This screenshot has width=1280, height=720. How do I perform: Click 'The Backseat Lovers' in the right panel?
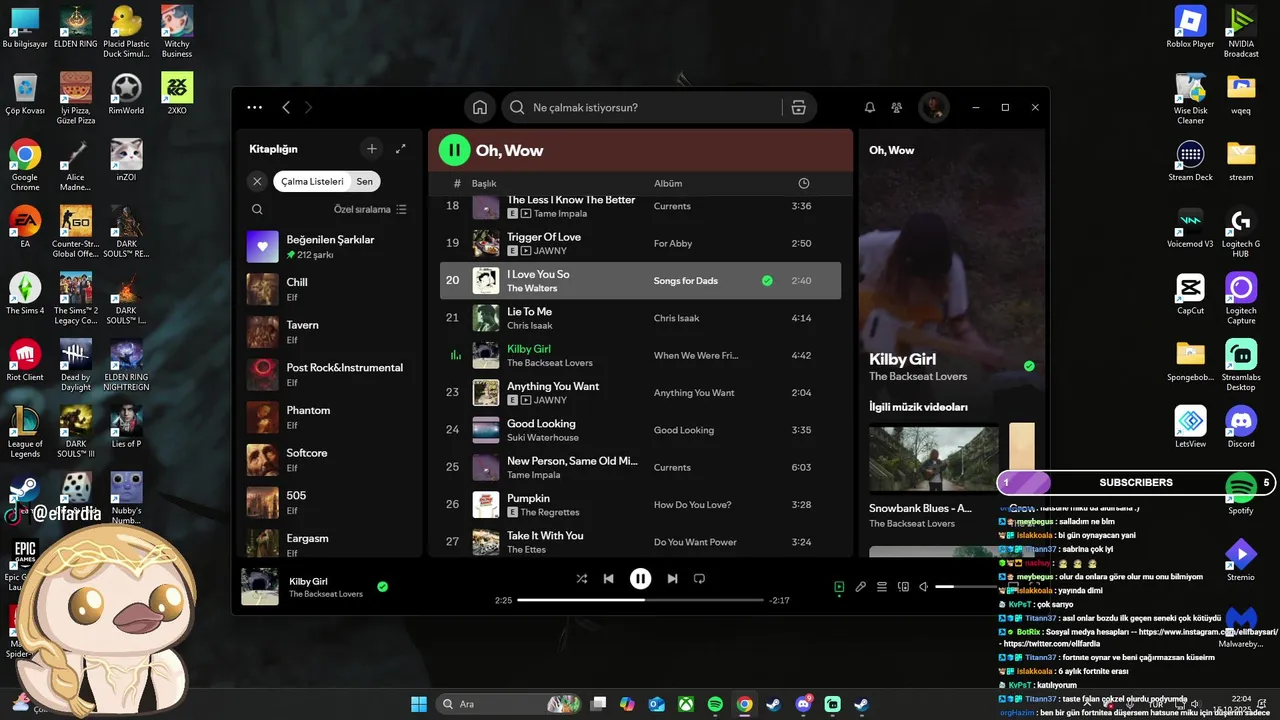pos(918,377)
